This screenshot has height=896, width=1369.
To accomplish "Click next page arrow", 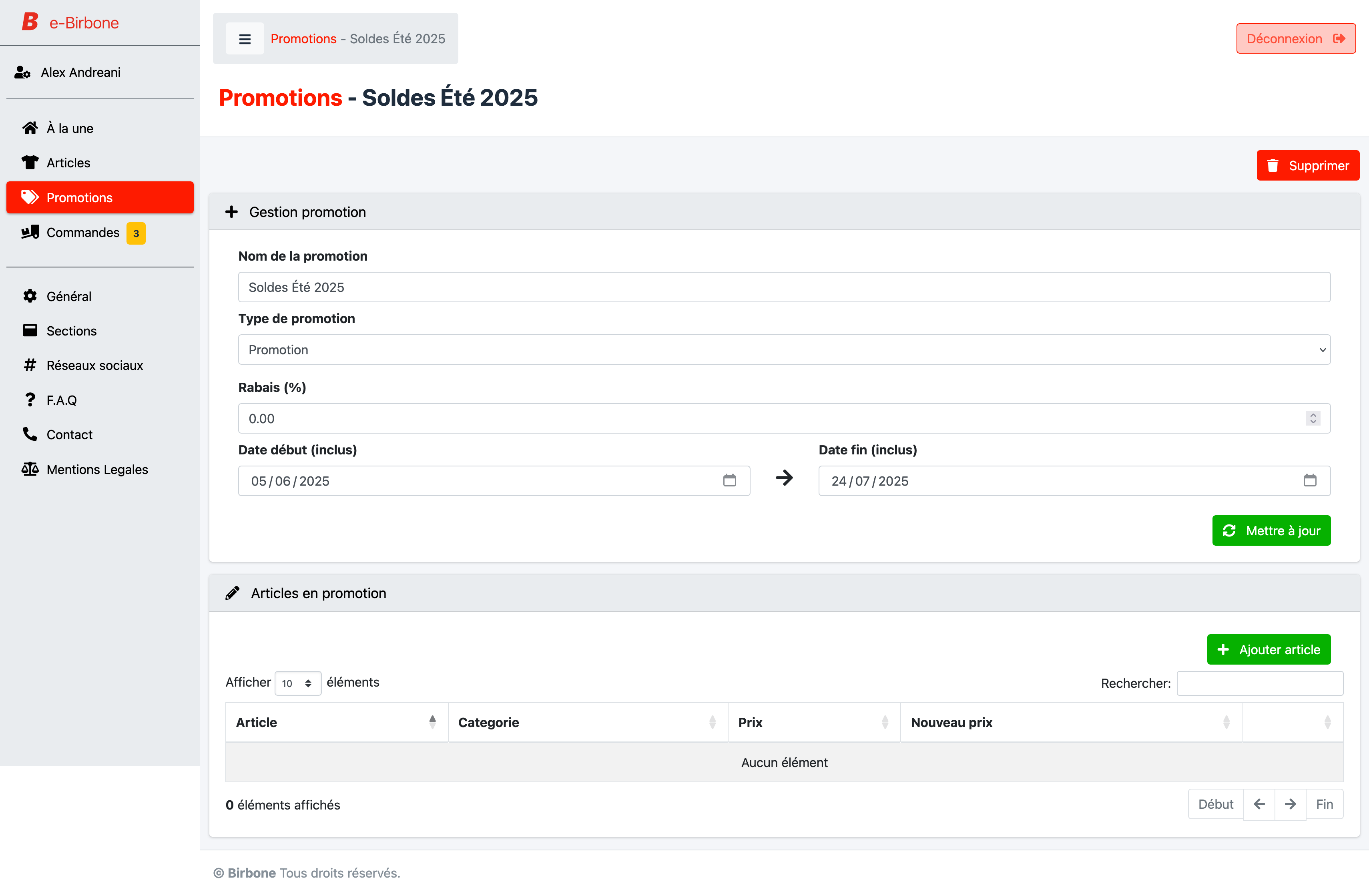I will [x=1290, y=804].
